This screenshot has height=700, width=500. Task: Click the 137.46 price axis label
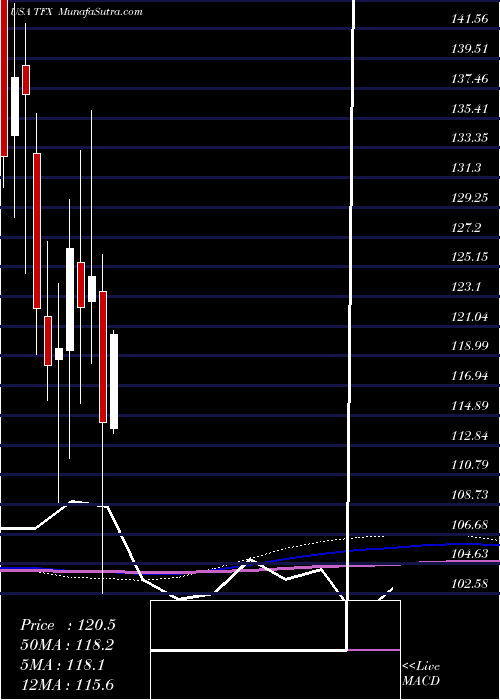click(x=470, y=79)
